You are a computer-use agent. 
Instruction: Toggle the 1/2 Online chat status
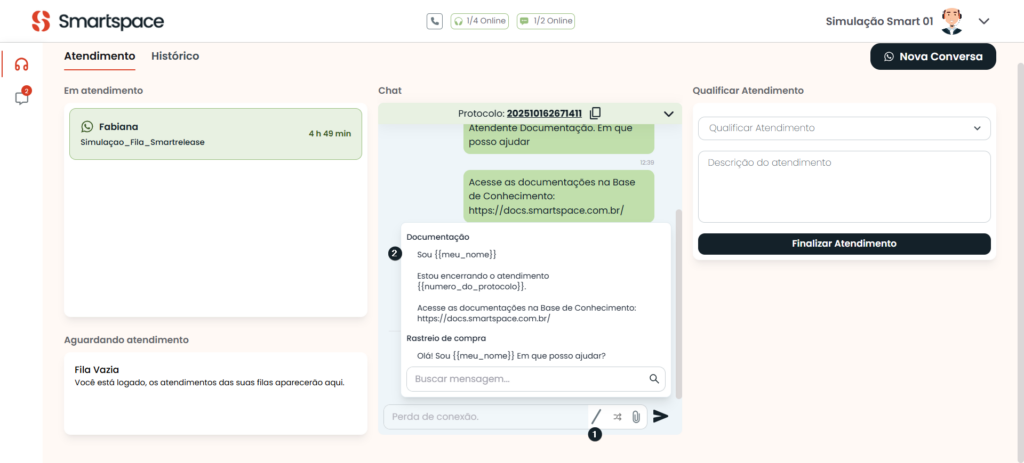[546, 21]
